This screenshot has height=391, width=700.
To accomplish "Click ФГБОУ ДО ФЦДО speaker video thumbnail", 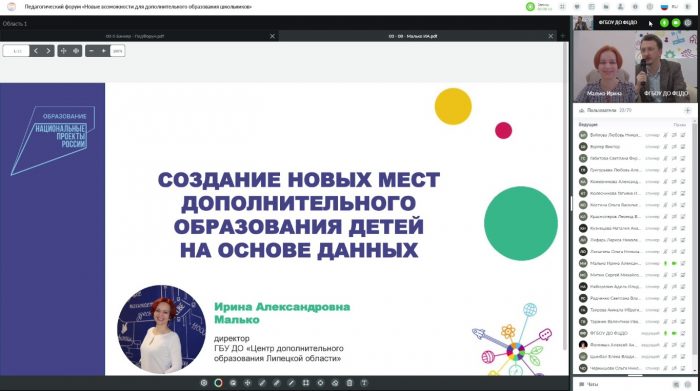I will (666, 67).
